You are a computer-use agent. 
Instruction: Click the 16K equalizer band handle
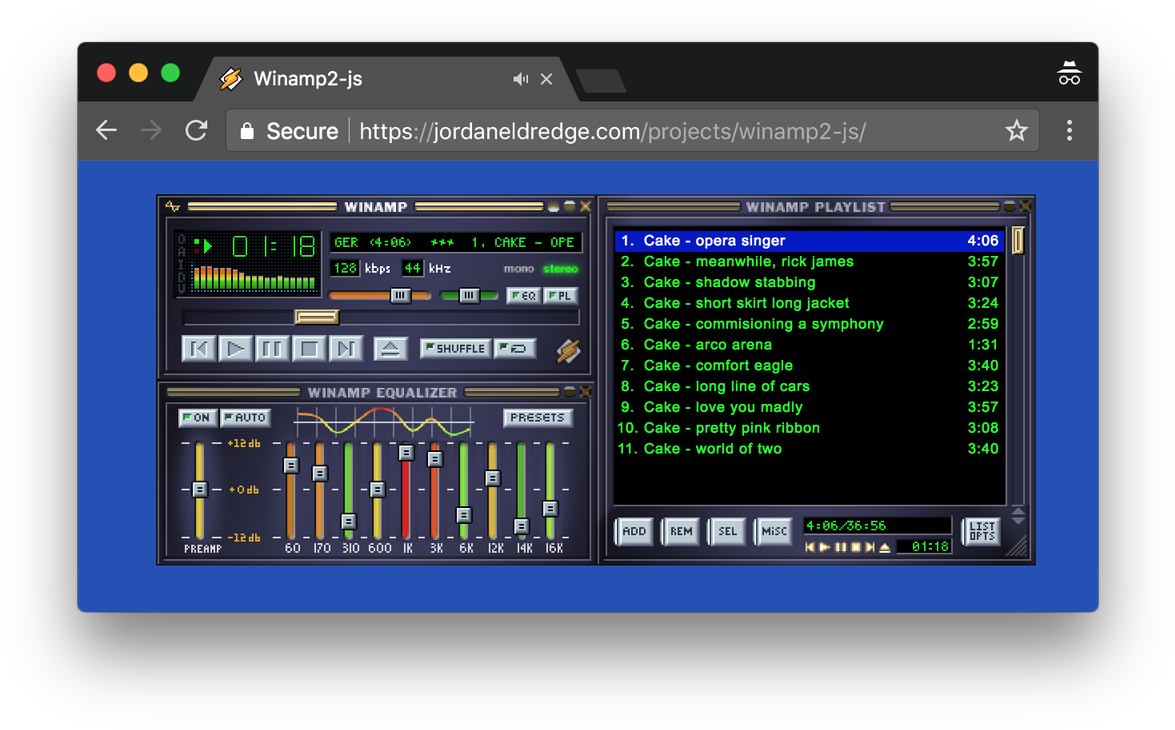[x=550, y=509]
